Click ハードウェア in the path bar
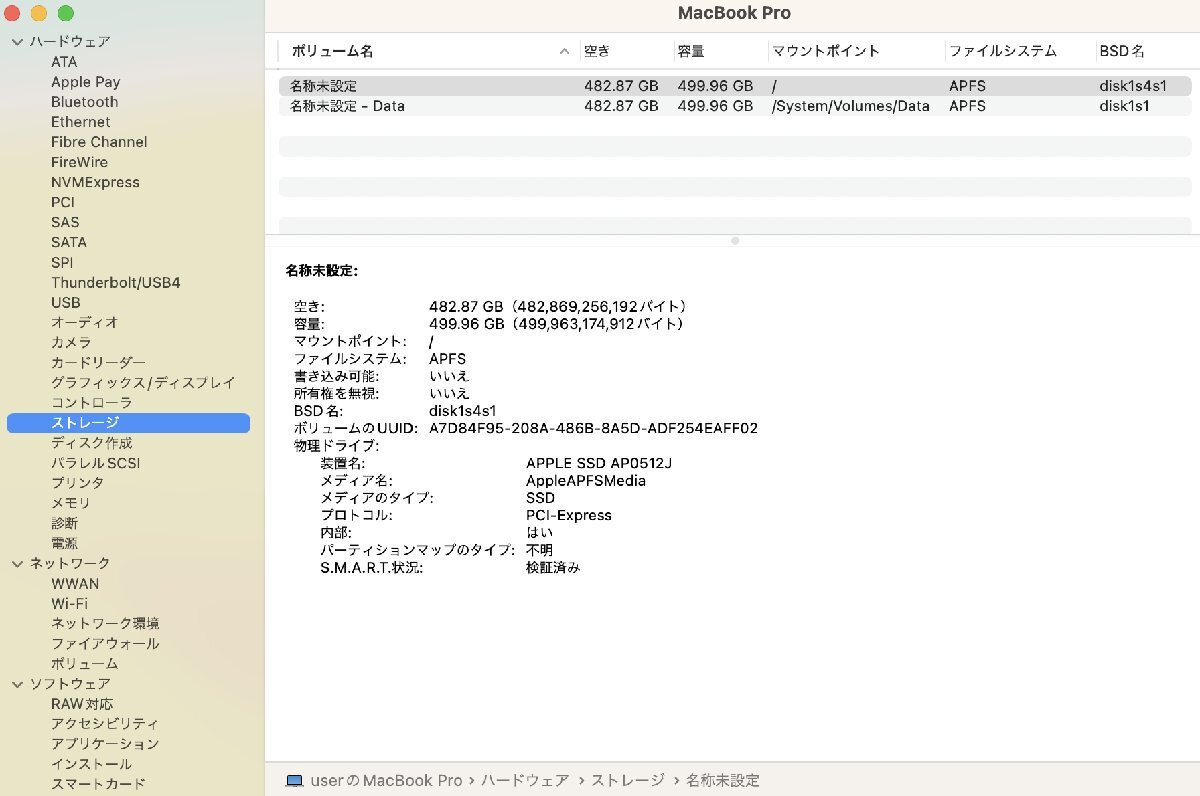Image resolution: width=1200 pixels, height=796 pixels. pos(525,780)
